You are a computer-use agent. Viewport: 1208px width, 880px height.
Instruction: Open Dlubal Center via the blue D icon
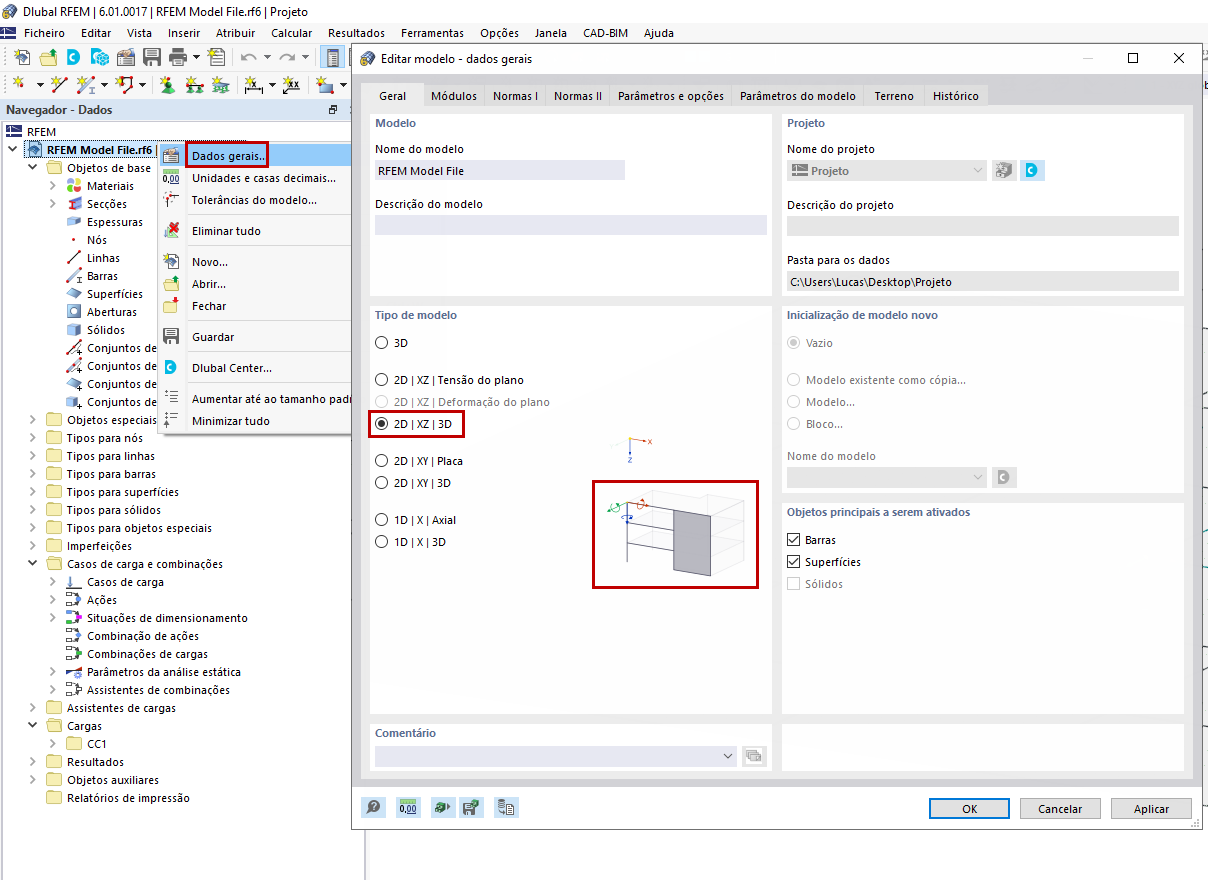click(x=72, y=57)
